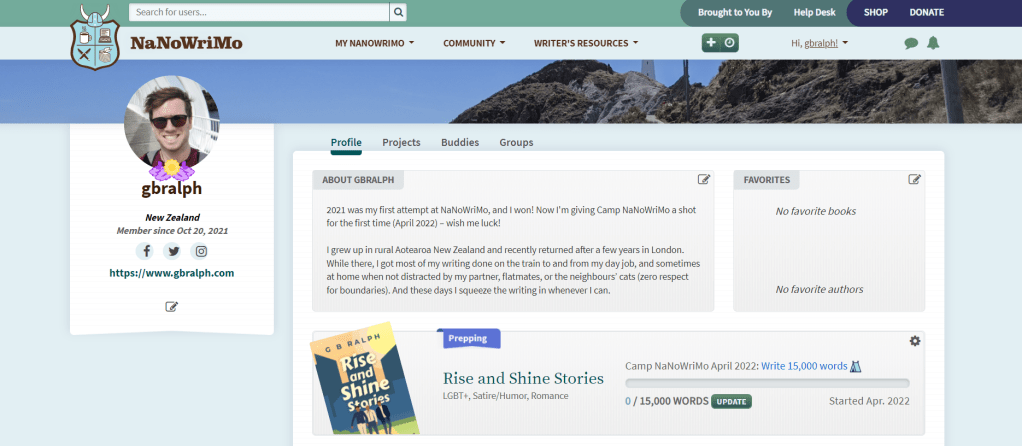Click the word count progress bar
1022x446 pixels.
(x=767, y=383)
